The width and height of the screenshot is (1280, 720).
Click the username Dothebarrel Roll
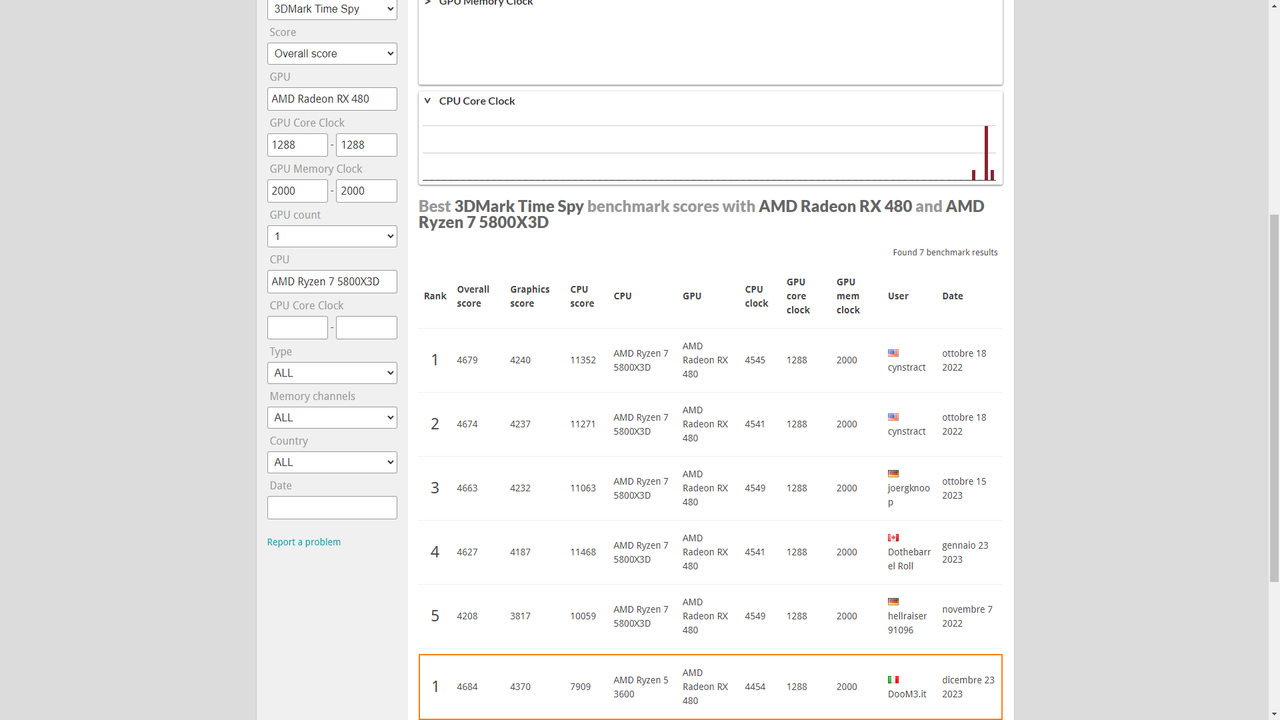click(909, 559)
